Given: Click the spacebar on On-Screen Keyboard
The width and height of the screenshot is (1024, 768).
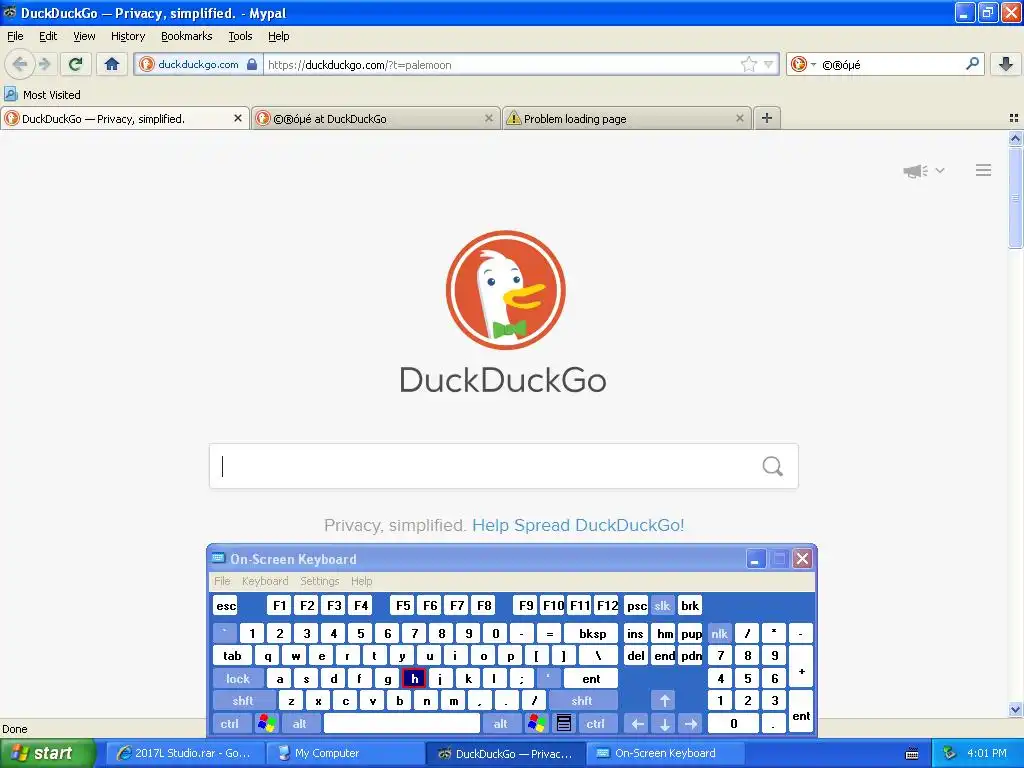Looking at the screenshot, I should coord(402,724).
